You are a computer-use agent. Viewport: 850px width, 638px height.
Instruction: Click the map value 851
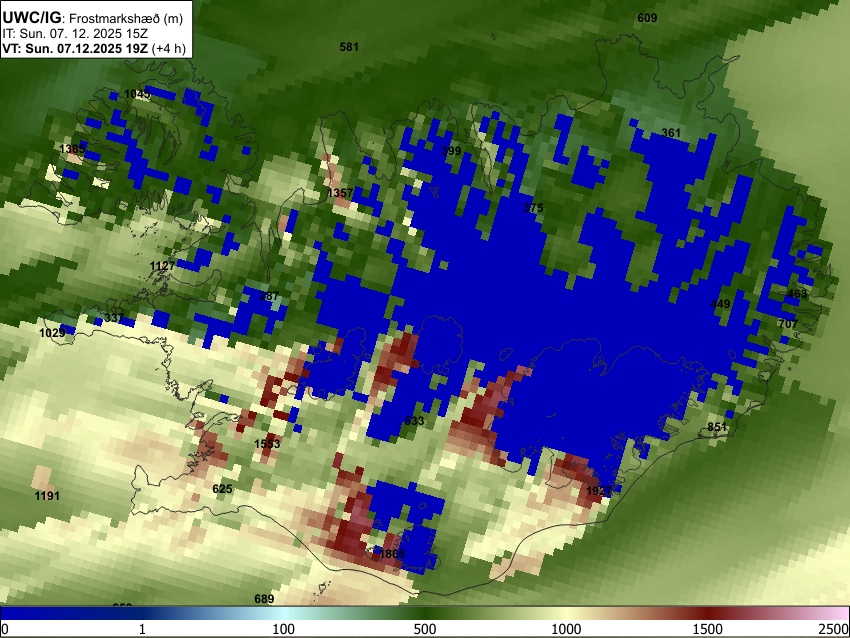pyautogui.click(x=717, y=427)
